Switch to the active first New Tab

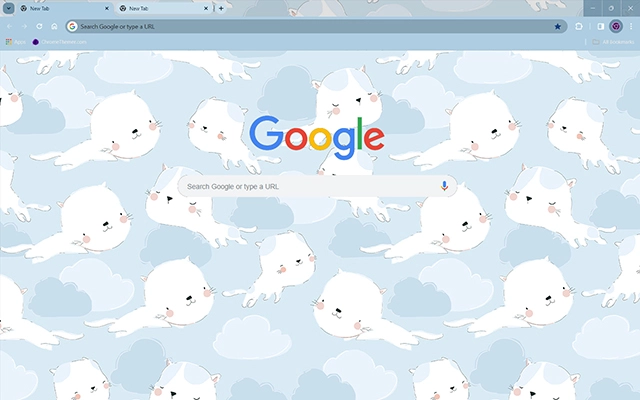64,8
